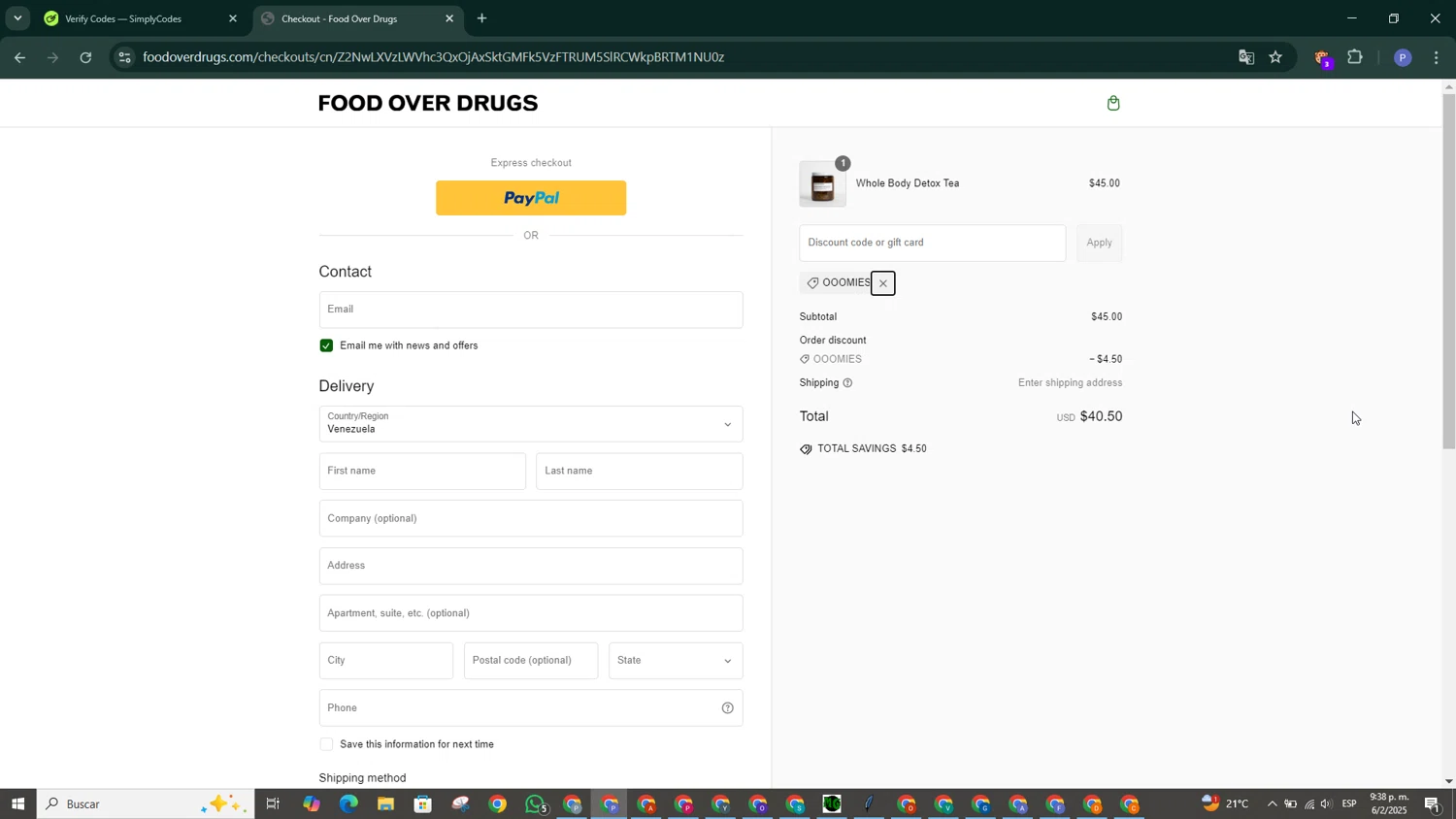
Task: Open the Chrome profile avatar
Action: [x=1402, y=57]
